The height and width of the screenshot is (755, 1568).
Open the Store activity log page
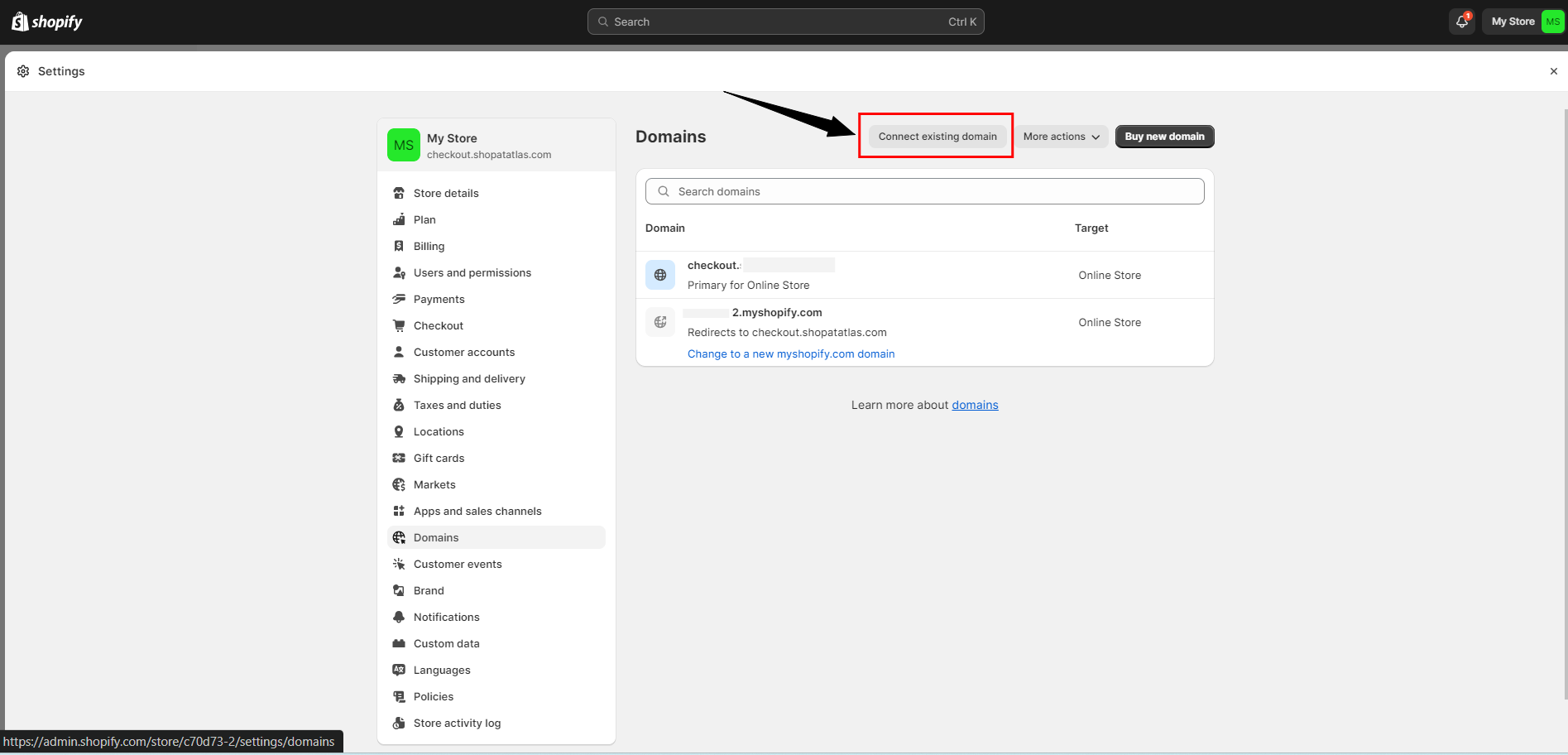[457, 723]
